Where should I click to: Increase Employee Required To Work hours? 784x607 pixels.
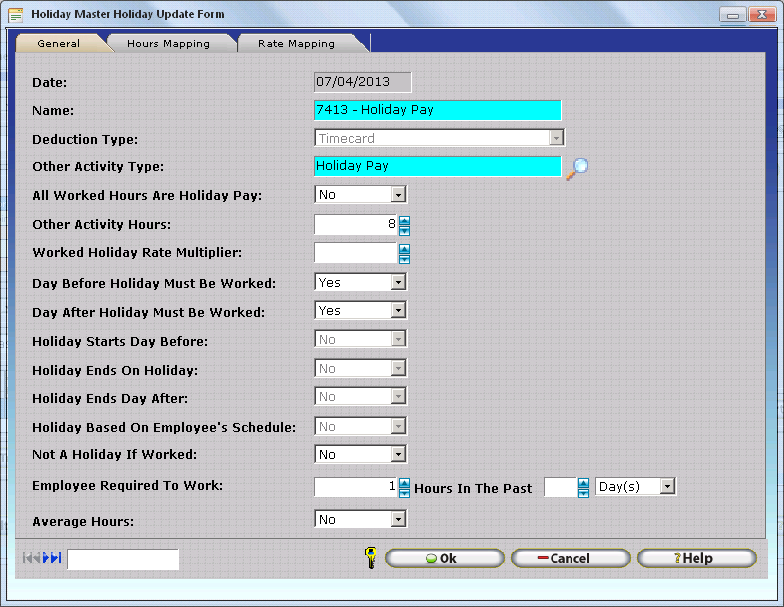pos(404,482)
